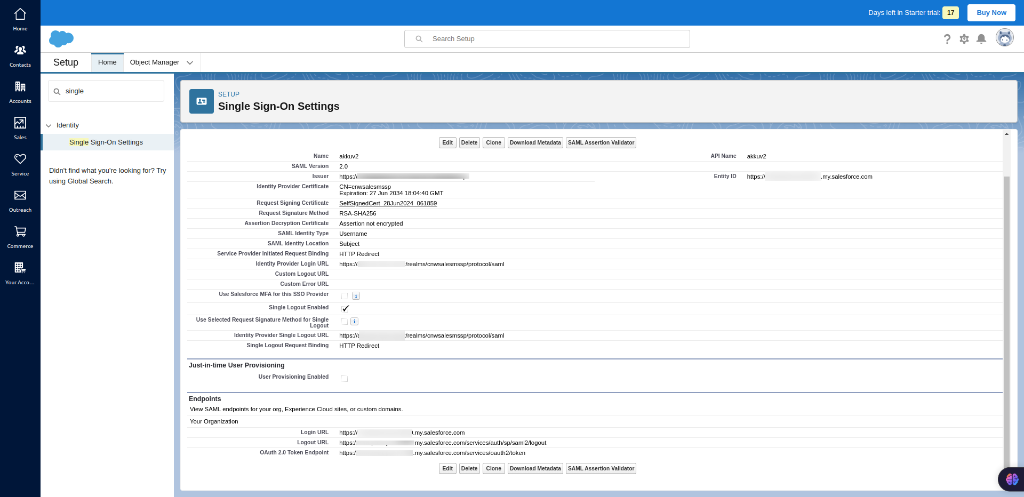Open the Einstein assistant icon at bottom right
The image size is (1024, 497).
(x=1011, y=479)
